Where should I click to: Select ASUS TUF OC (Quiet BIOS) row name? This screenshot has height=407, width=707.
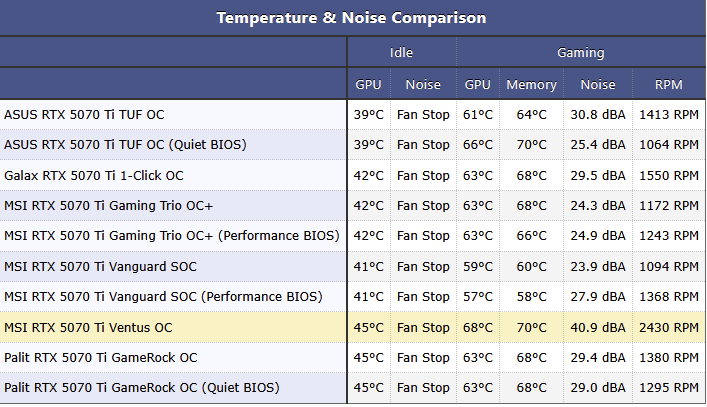coord(125,145)
